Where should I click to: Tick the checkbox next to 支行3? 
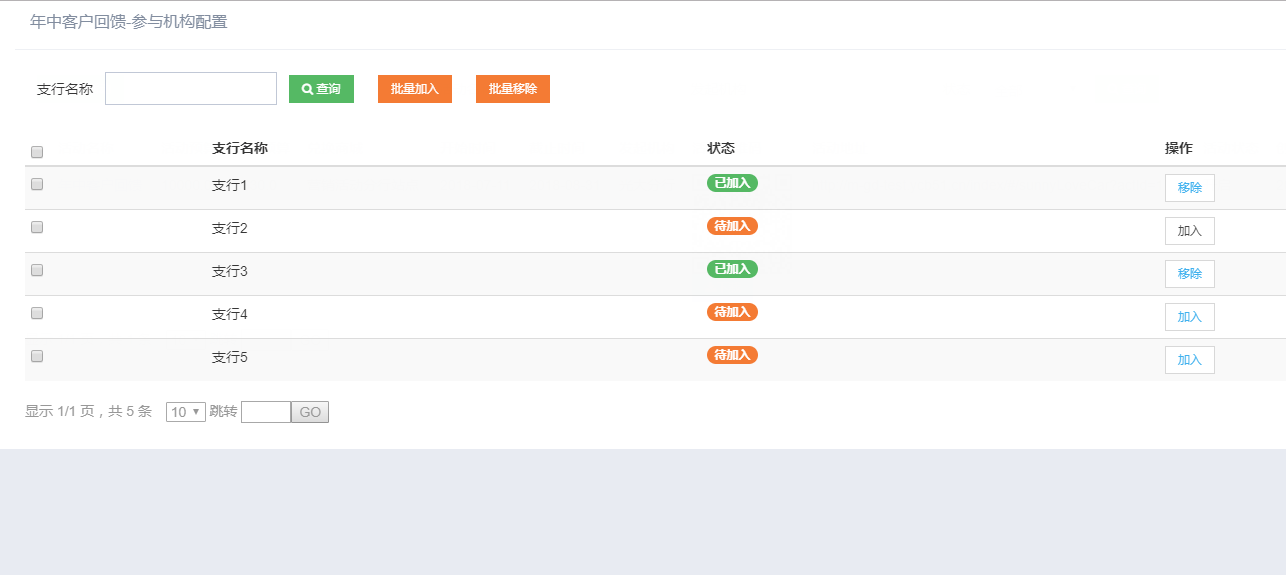(37, 270)
